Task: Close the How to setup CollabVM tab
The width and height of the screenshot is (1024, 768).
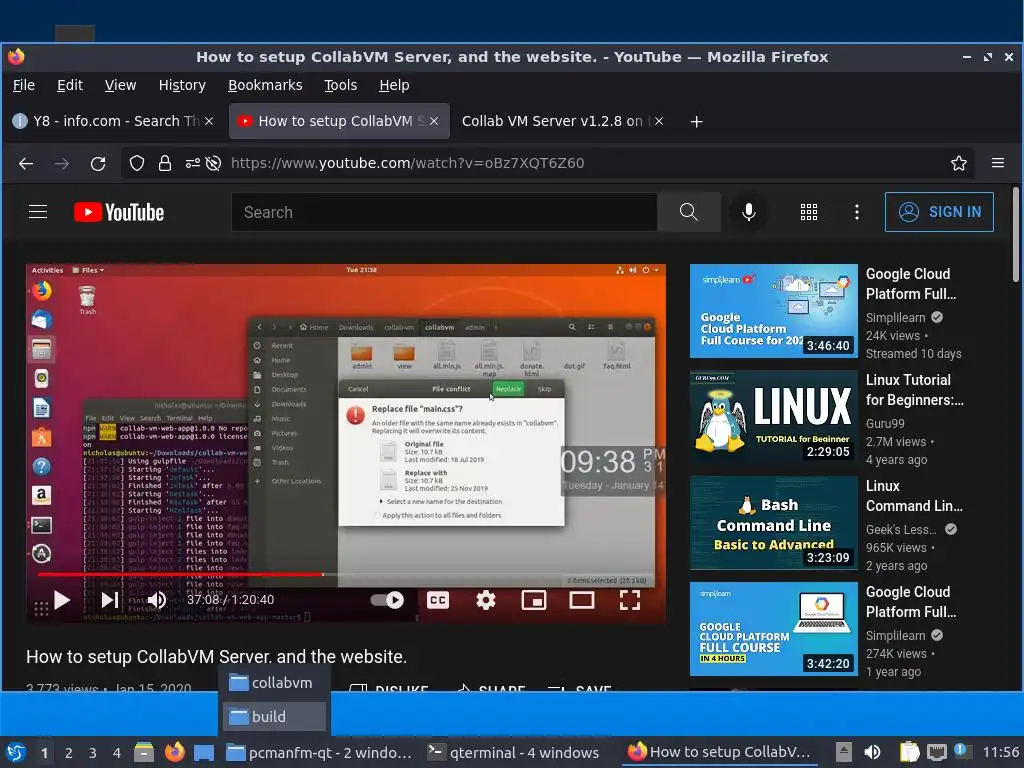Action: (434, 121)
